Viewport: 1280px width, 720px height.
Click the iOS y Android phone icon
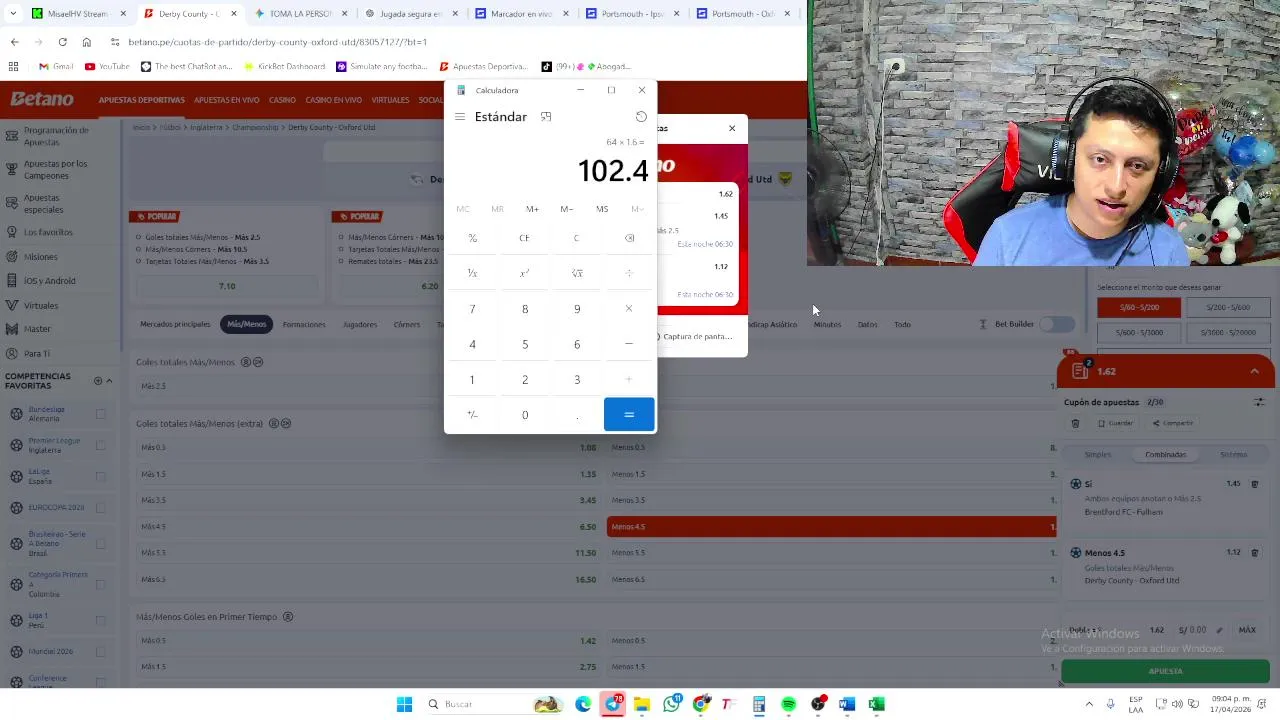[x=14, y=281]
